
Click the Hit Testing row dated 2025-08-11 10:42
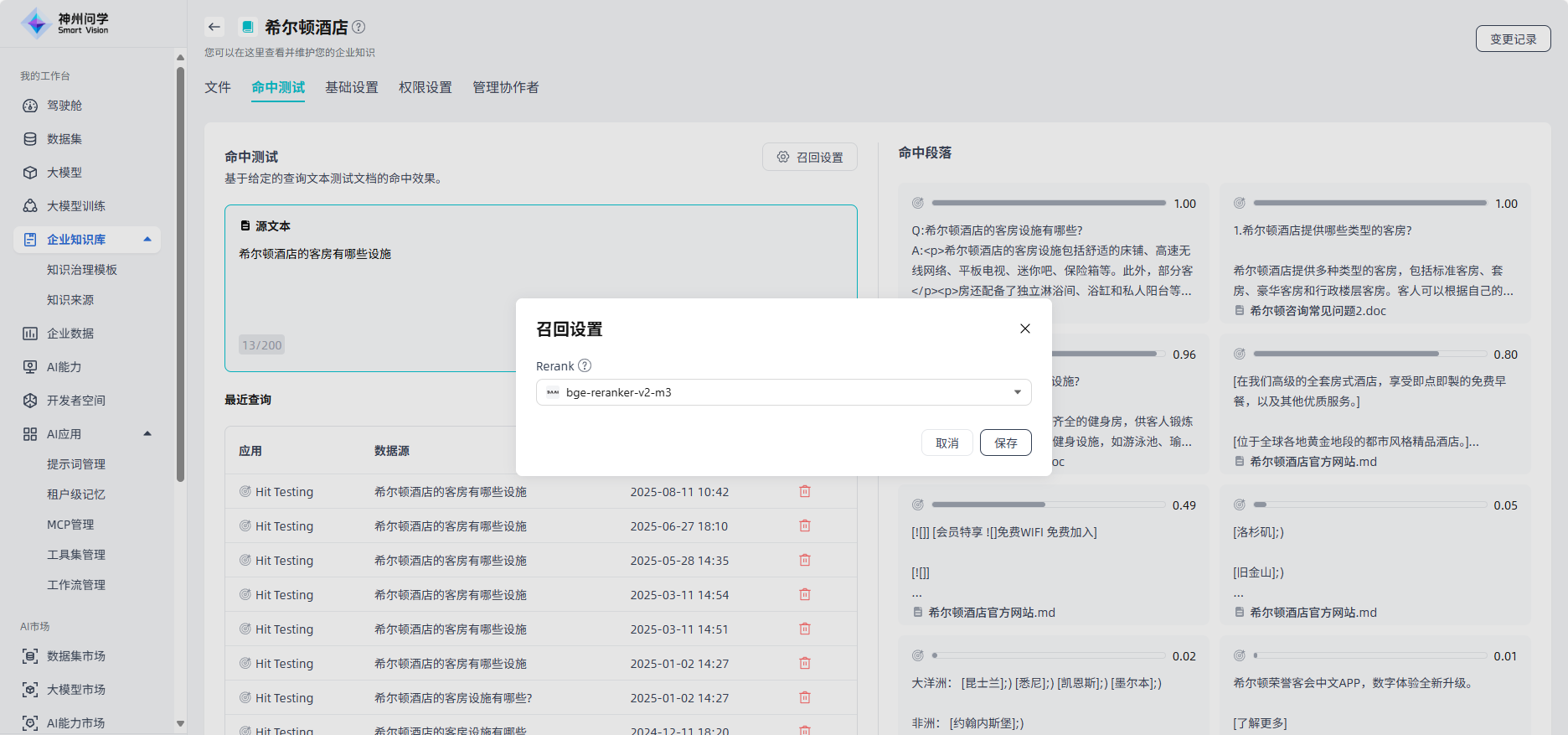[x=541, y=491]
